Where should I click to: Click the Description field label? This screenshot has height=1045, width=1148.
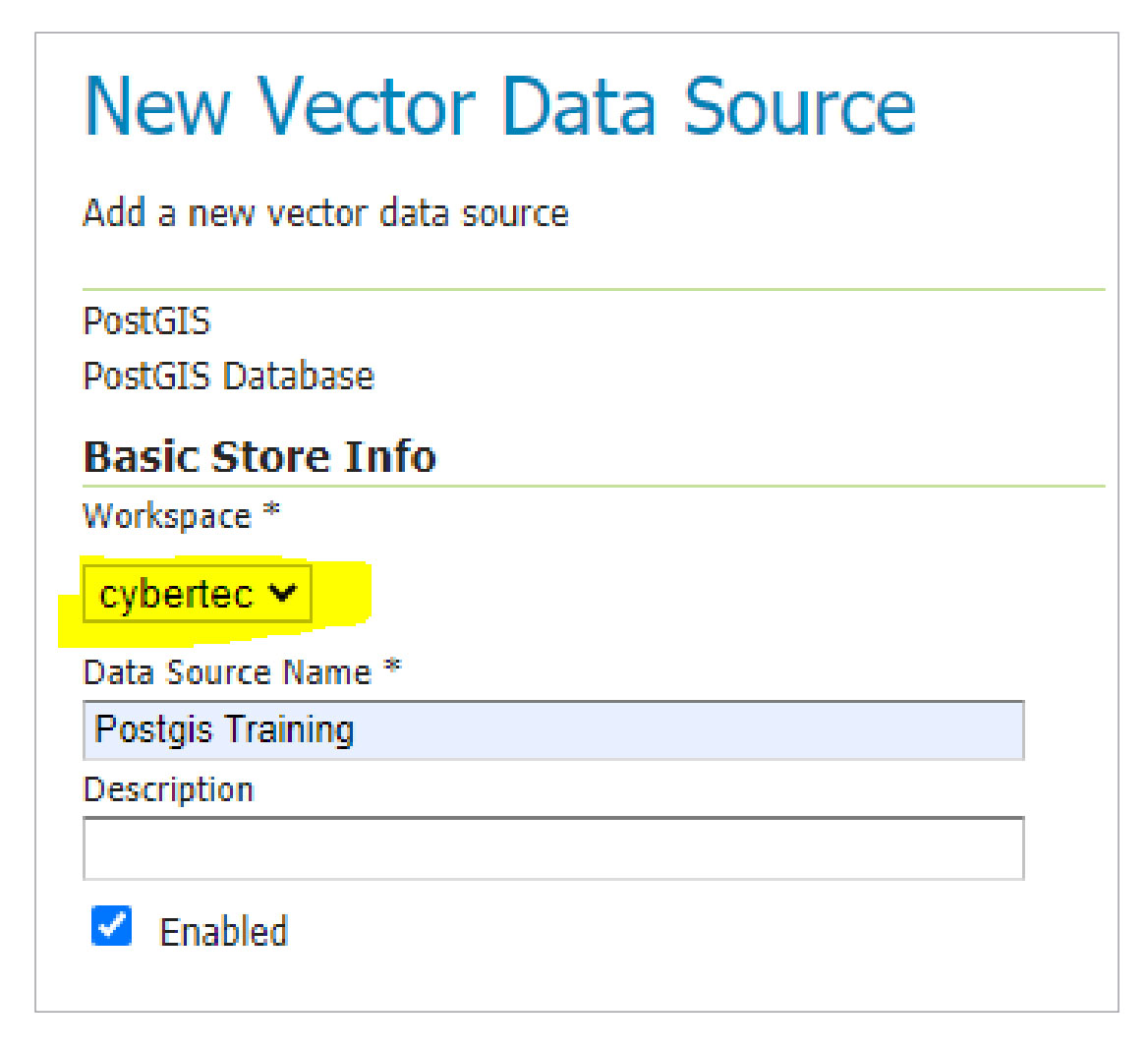pyautogui.click(x=168, y=790)
